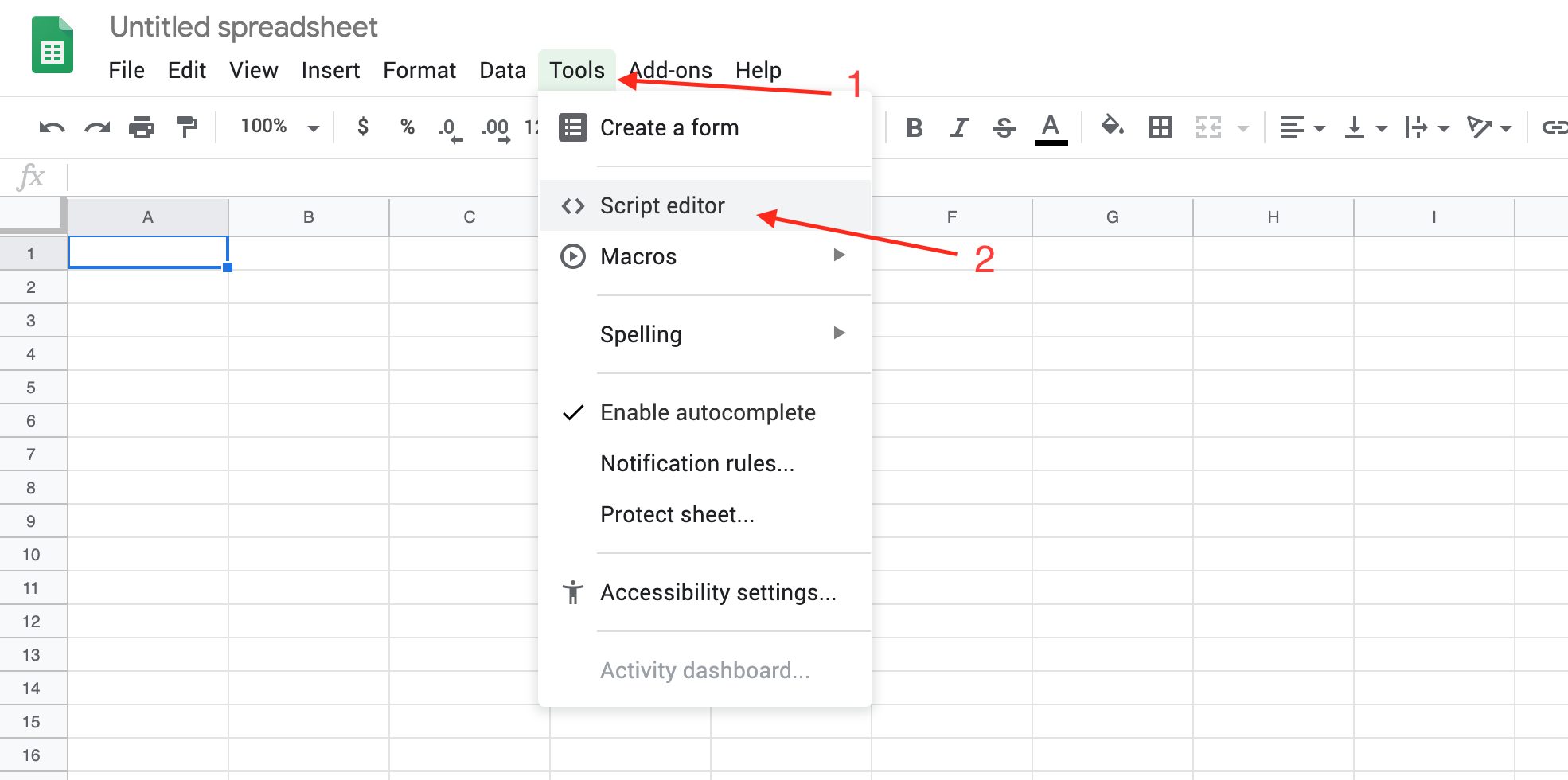
Task: Click Protect sheet
Action: coord(677,514)
